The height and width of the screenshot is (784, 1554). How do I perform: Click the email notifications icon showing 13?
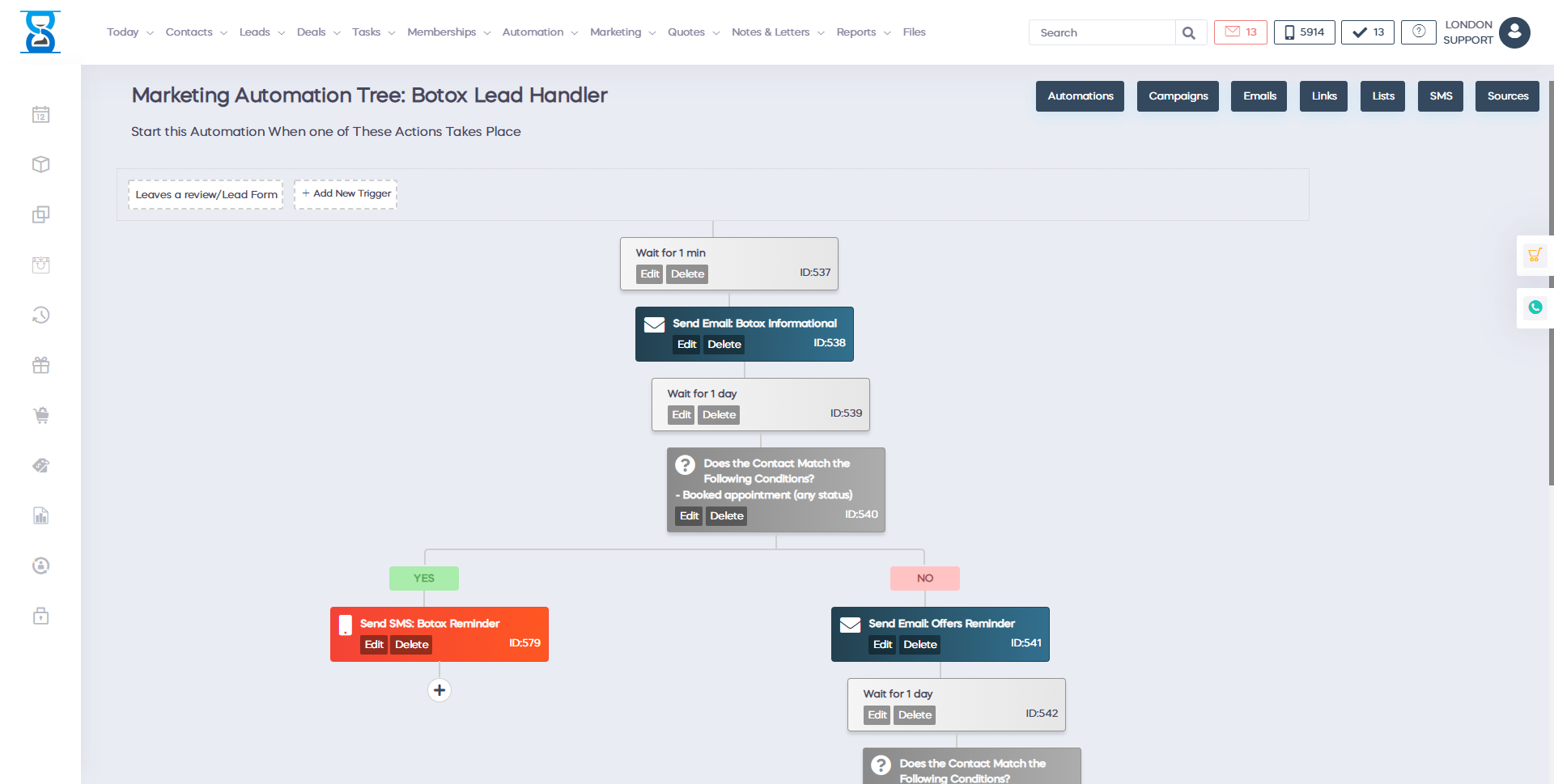(x=1240, y=32)
